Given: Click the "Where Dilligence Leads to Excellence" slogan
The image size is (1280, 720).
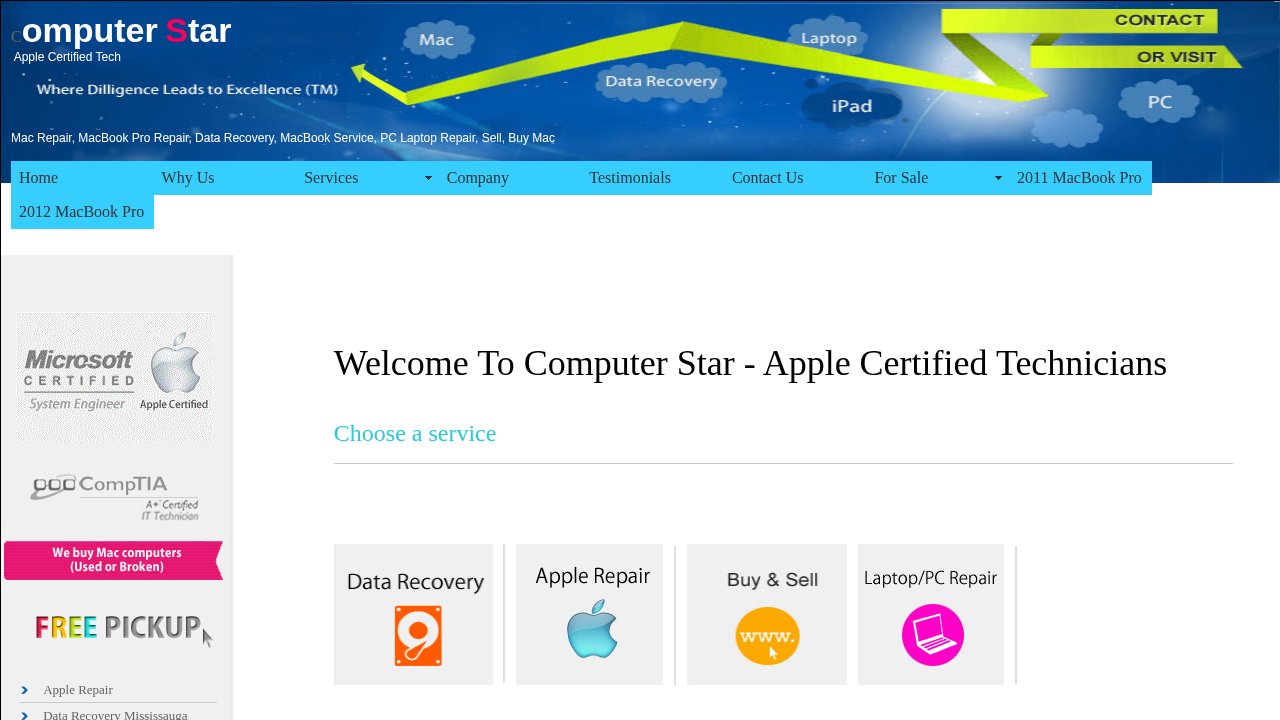Looking at the screenshot, I should point(187,89).
